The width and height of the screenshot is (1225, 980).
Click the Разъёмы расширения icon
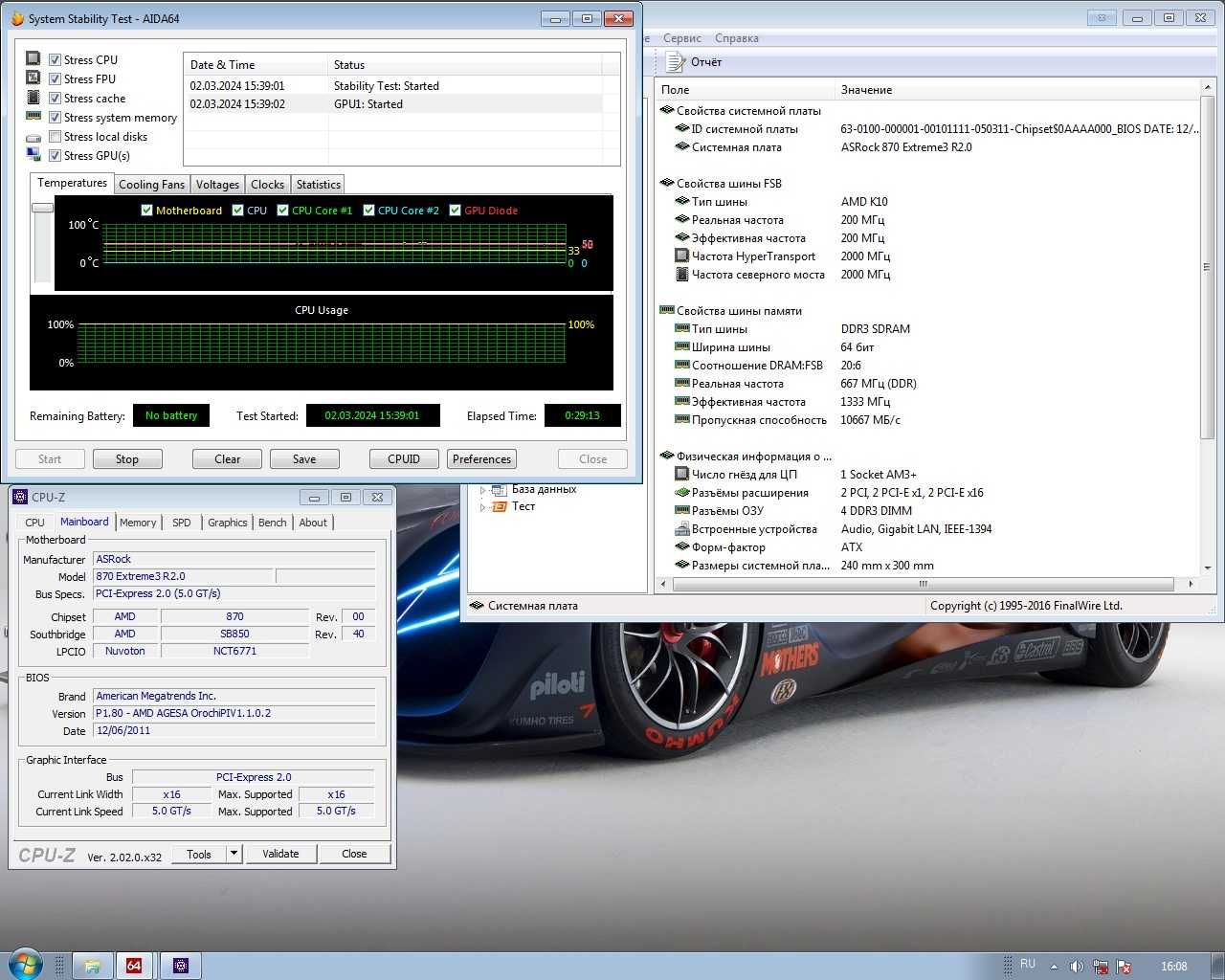[x=682, y=492]
